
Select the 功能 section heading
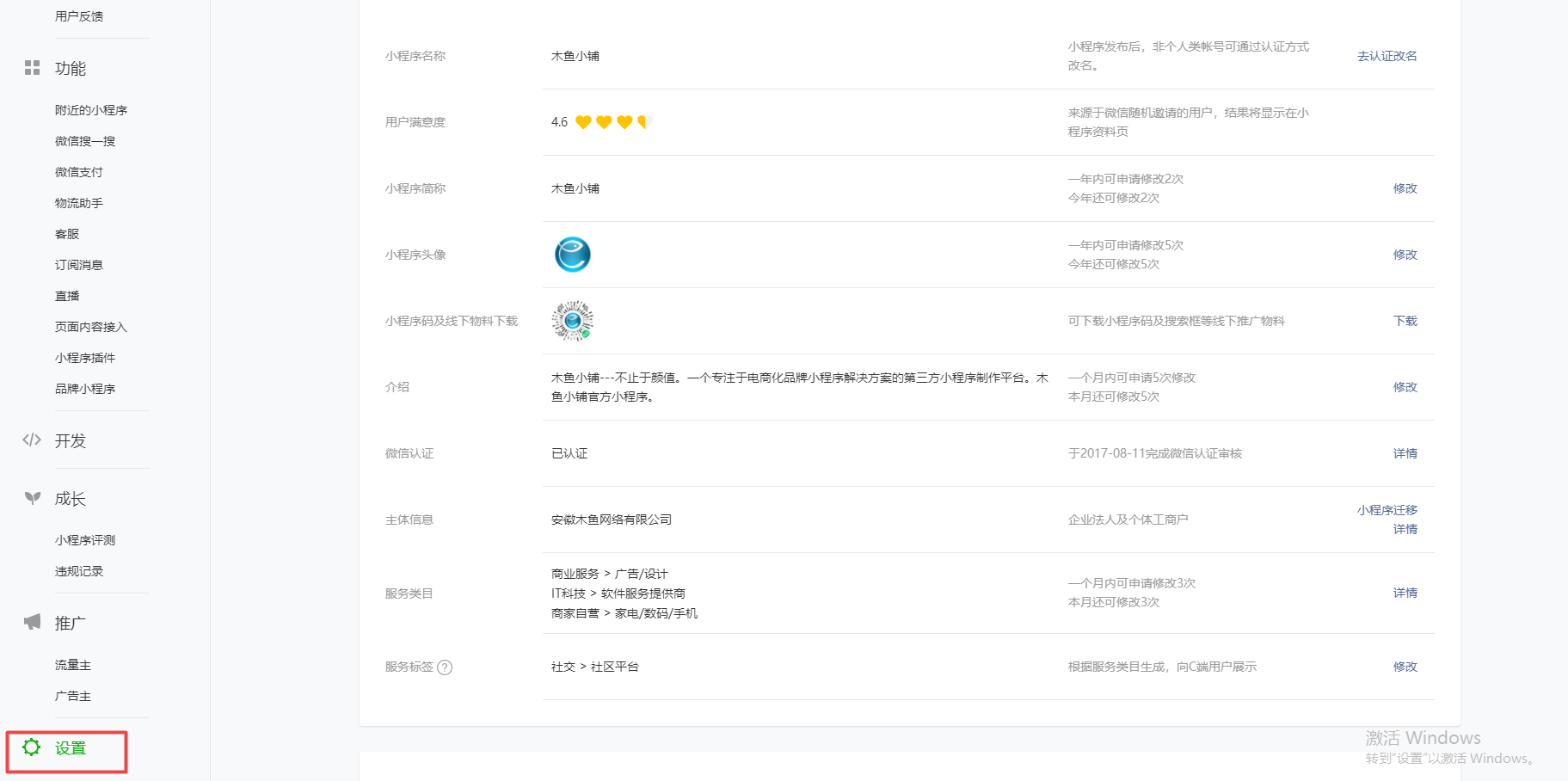[x=71, y=68]
